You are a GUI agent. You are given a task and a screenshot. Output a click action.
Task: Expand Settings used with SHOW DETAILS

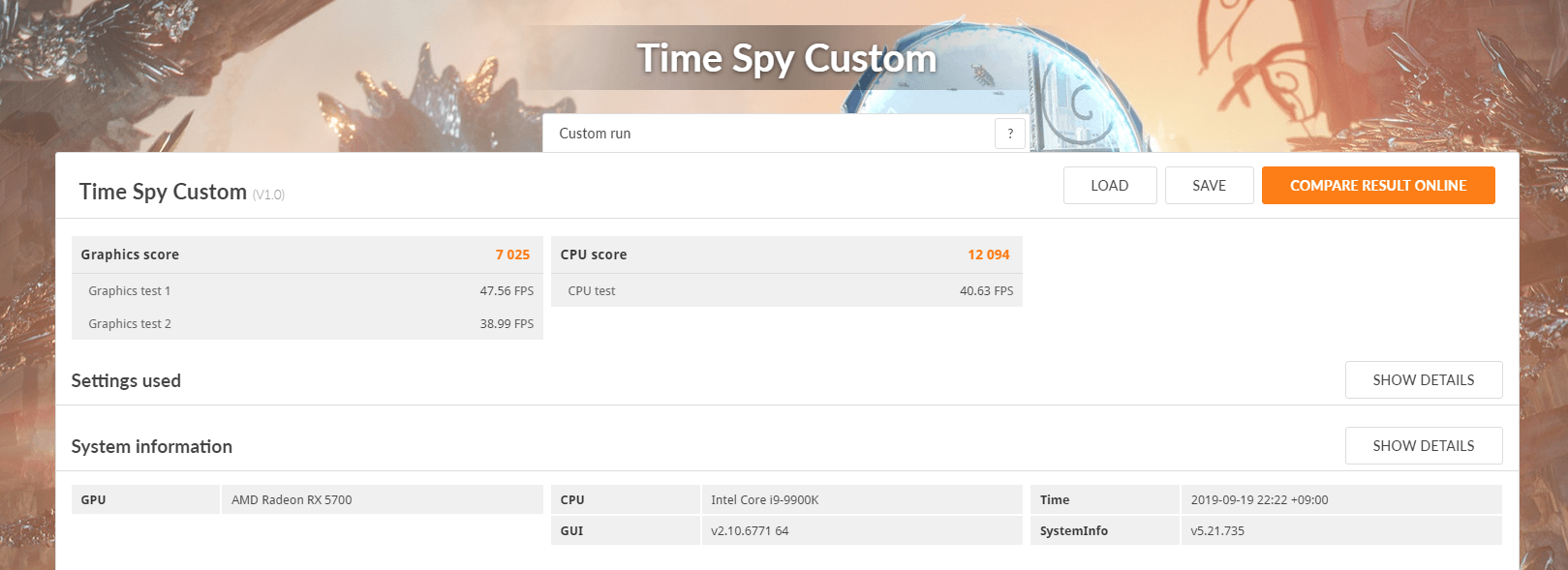click(1423, 380)
